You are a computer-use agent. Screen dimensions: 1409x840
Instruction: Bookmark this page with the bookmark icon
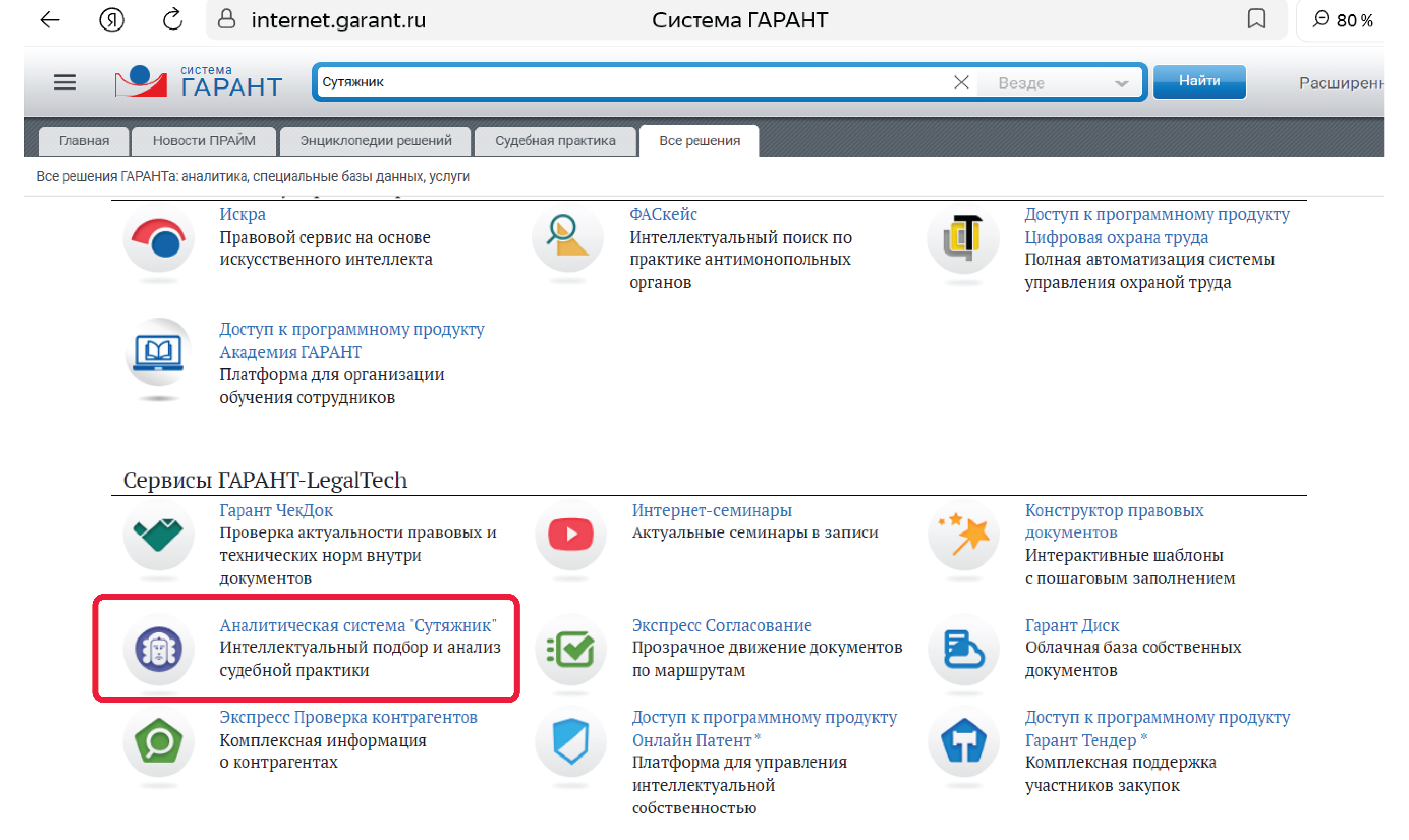tap(1256, 19)
